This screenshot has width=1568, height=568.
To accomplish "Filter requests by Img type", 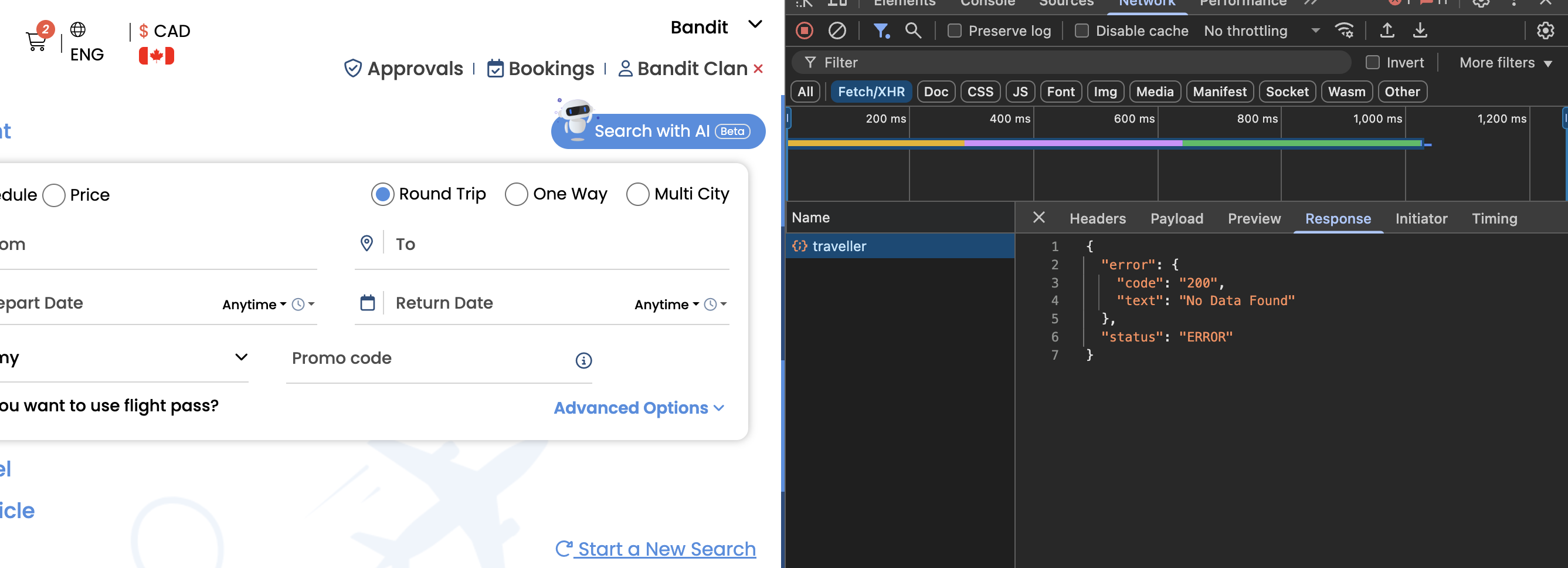I will 1105,92.
